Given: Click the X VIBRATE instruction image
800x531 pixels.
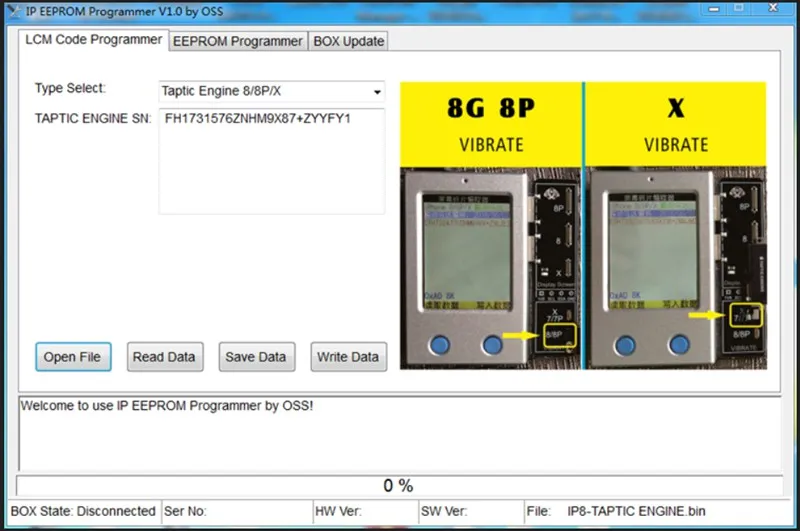Looking at the screenshot, I should click(676, 225).
